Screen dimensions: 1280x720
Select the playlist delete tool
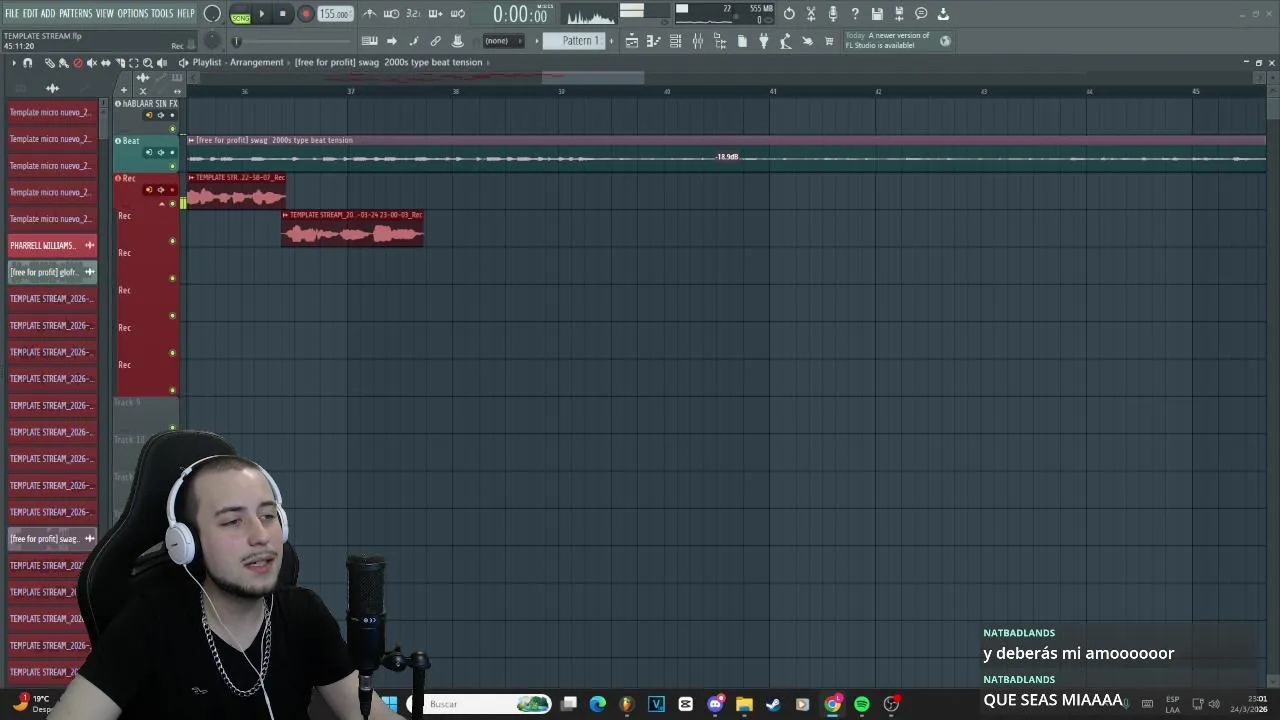77,63
